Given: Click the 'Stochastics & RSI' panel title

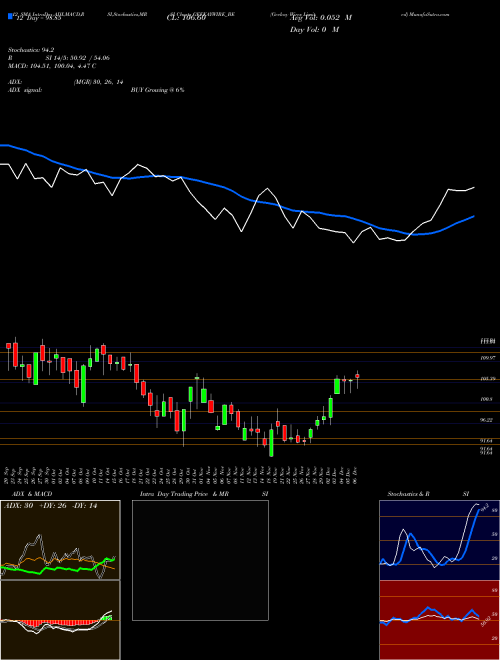Looking at the screenshot, I should click(428, 494).
